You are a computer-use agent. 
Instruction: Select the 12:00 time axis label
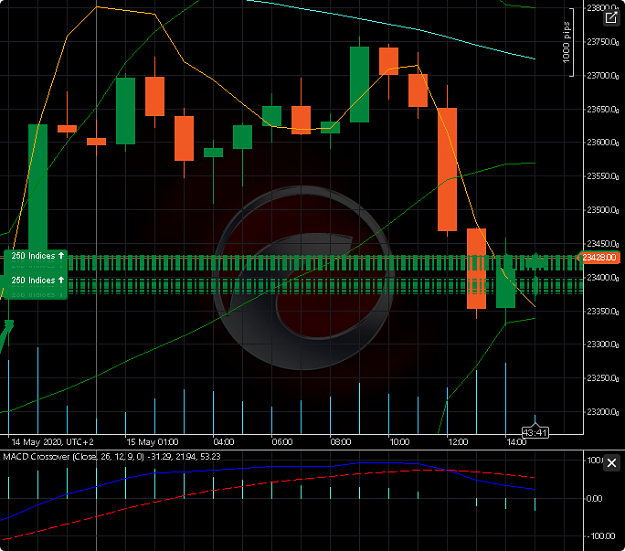pyautogui.click(x=458, y=442)
